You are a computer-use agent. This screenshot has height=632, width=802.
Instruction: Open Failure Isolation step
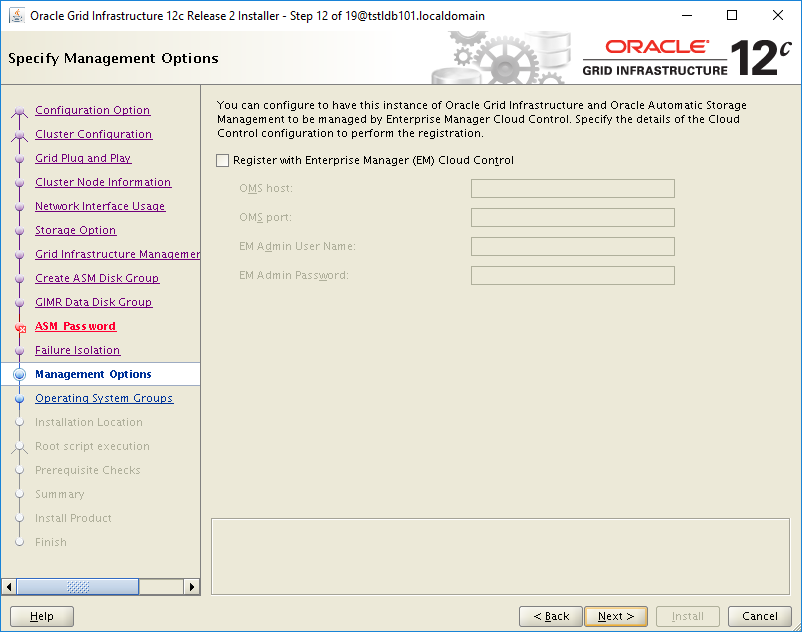[78, 350]
